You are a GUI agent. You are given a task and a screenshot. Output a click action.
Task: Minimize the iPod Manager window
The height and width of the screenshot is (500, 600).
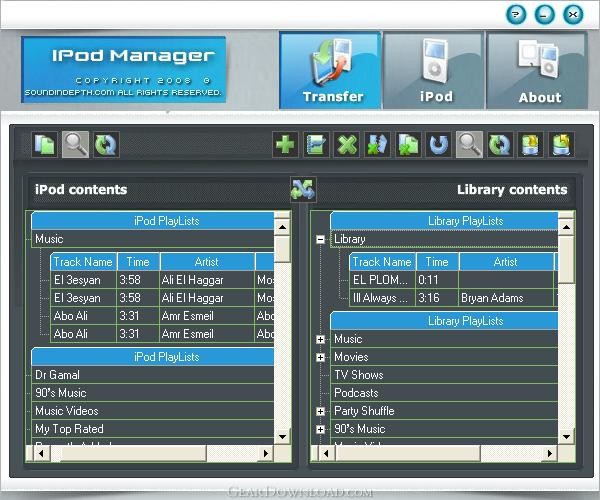click(x=545, y=15)
